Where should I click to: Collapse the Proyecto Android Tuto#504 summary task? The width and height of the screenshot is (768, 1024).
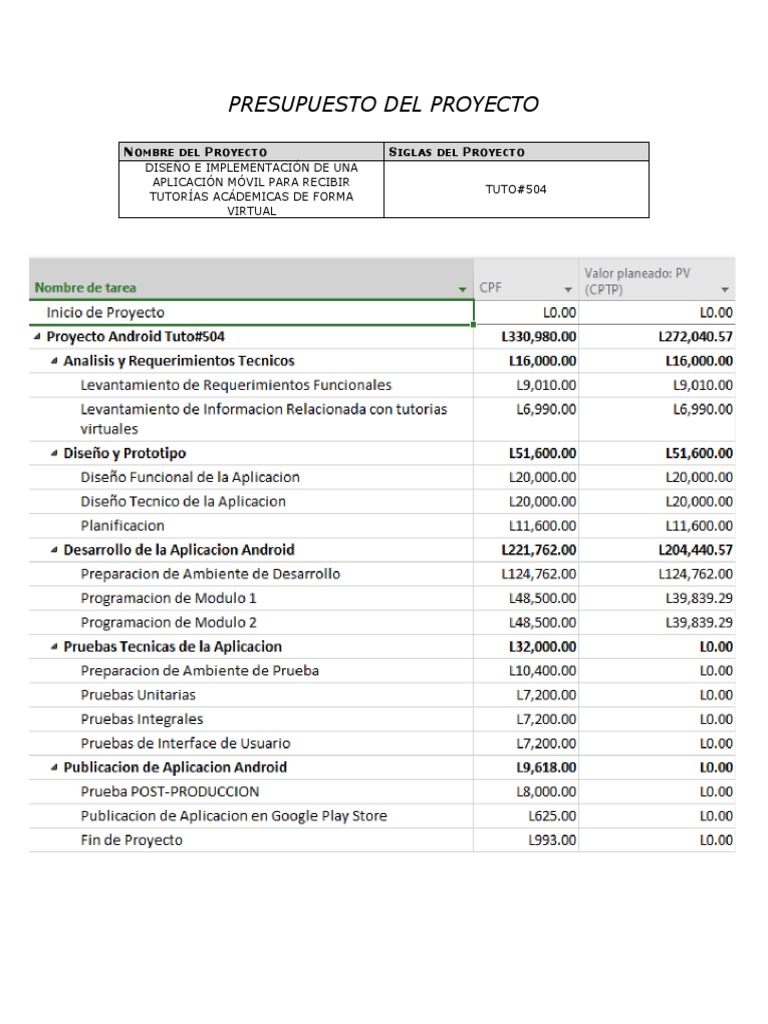click(x=37, y=336)
